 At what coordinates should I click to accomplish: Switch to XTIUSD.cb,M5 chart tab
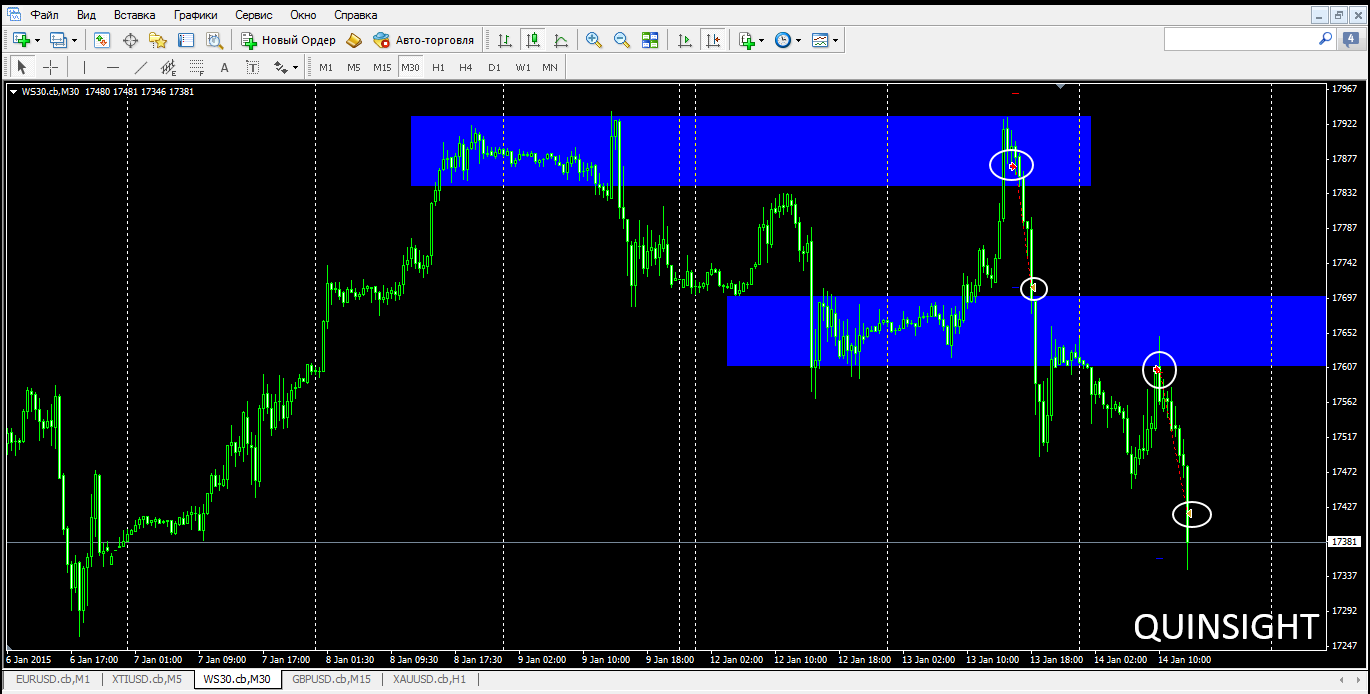[x=147, y=680]
